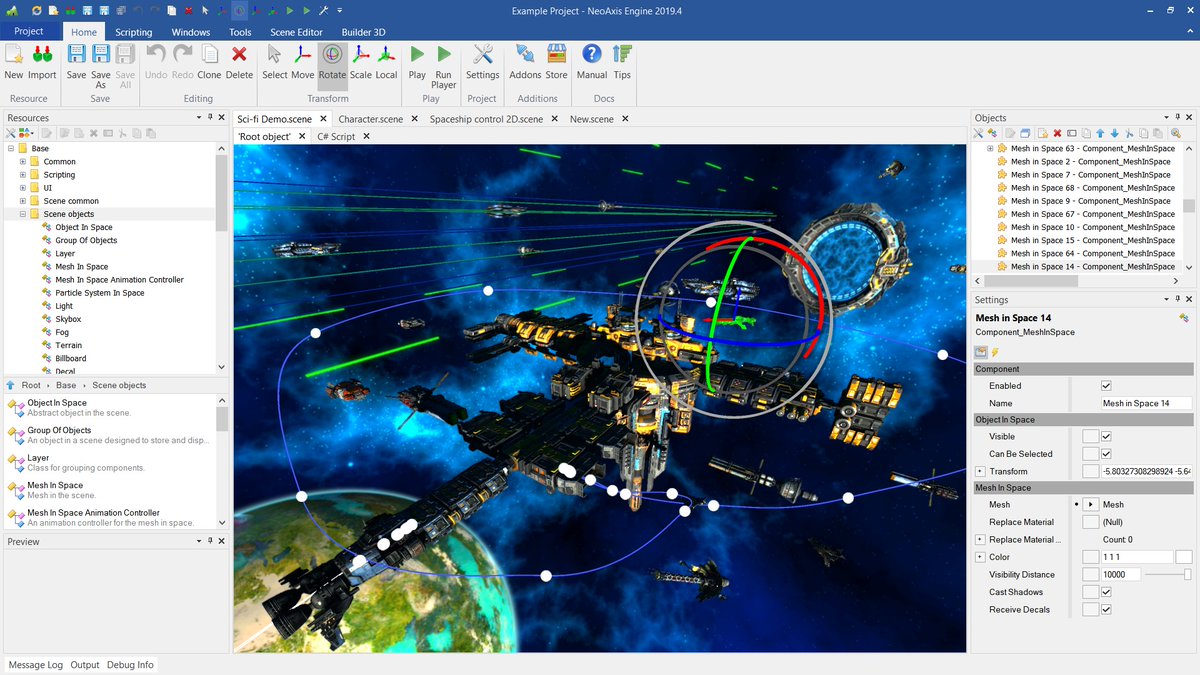Click the Name input field
Image resolution: width=1200 pixels, height=675 pixels.
1146,403
